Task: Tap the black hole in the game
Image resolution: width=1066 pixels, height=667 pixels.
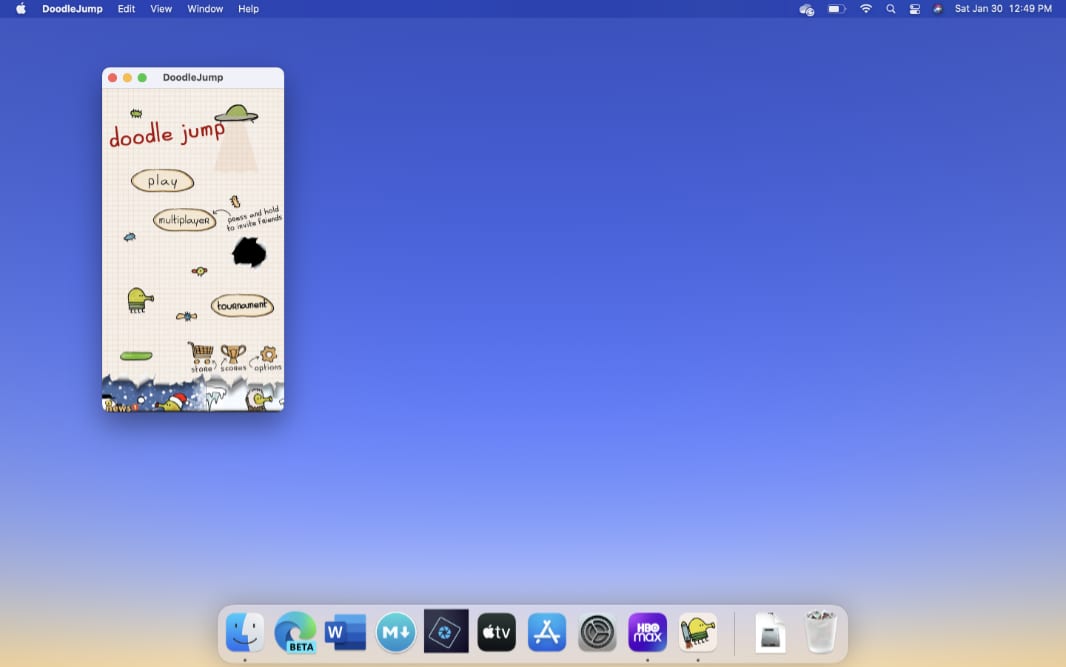Action: pos(249,252)
